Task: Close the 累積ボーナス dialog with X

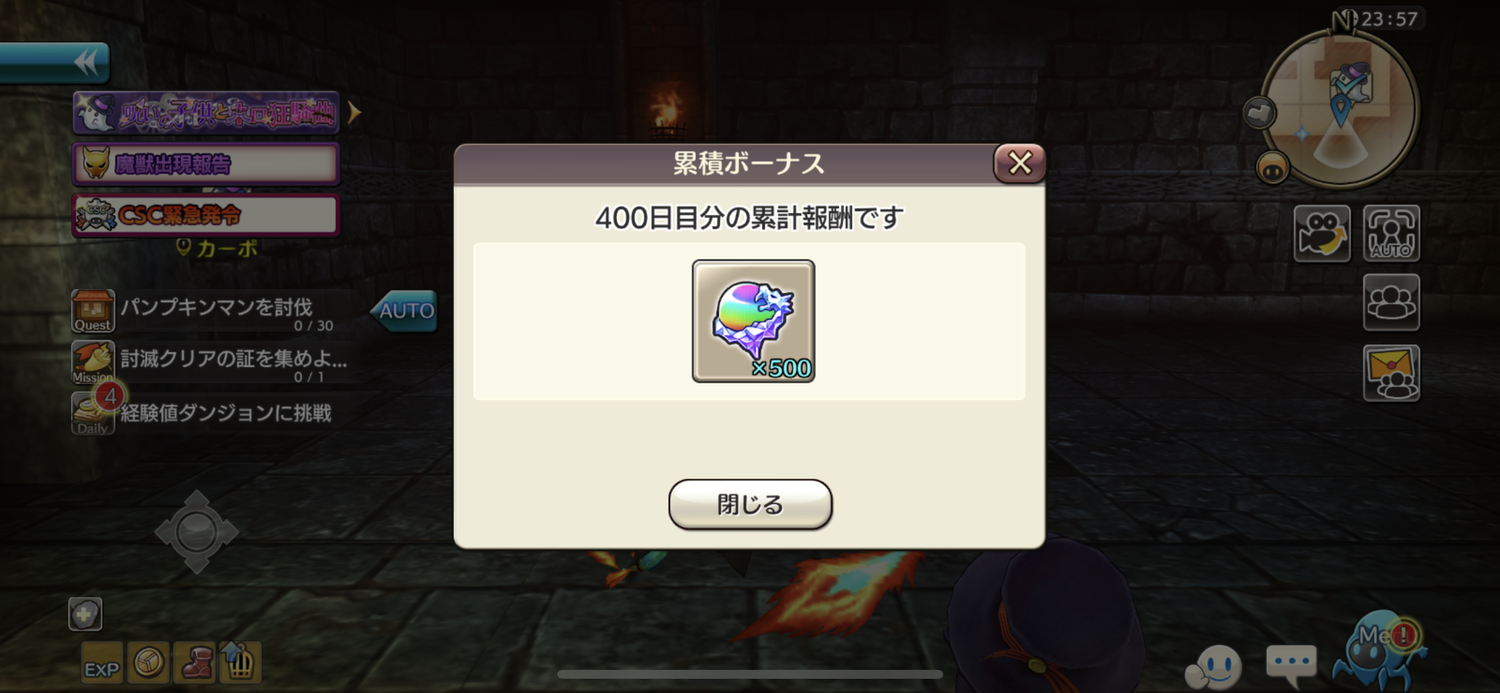Action: tap(1019, 163)
